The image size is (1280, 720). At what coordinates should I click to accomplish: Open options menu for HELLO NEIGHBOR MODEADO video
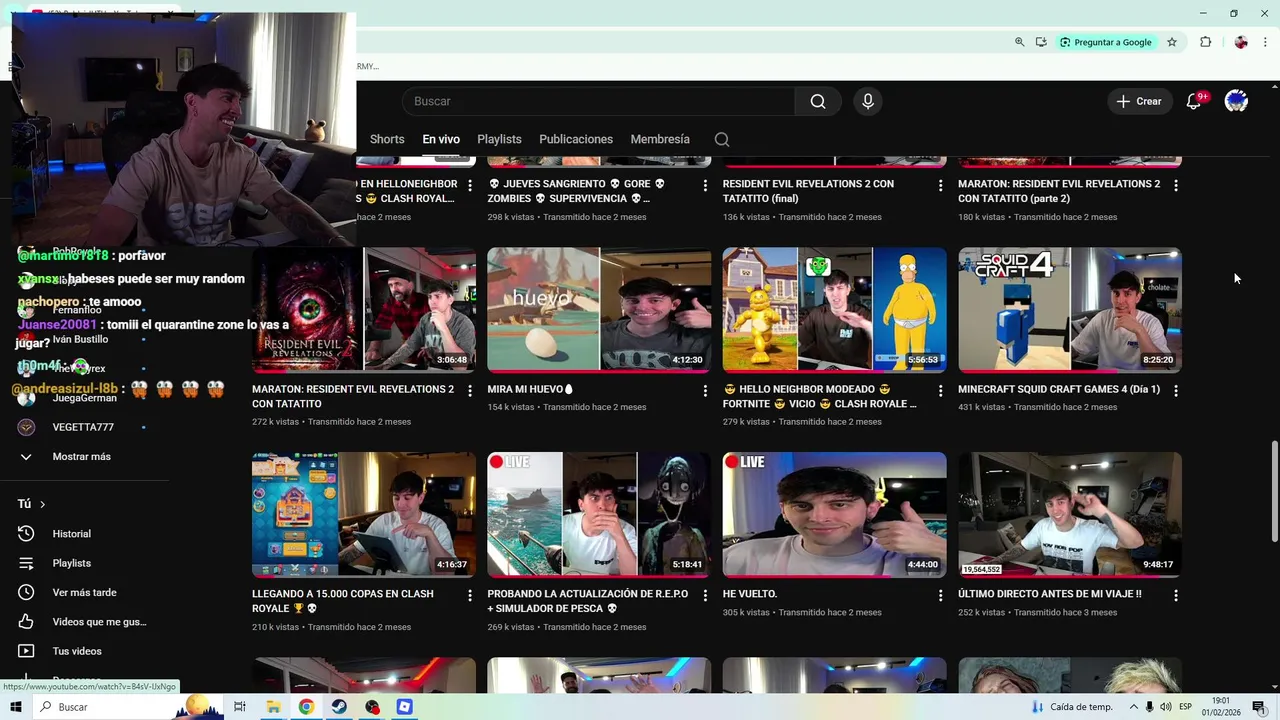[940, 391]
